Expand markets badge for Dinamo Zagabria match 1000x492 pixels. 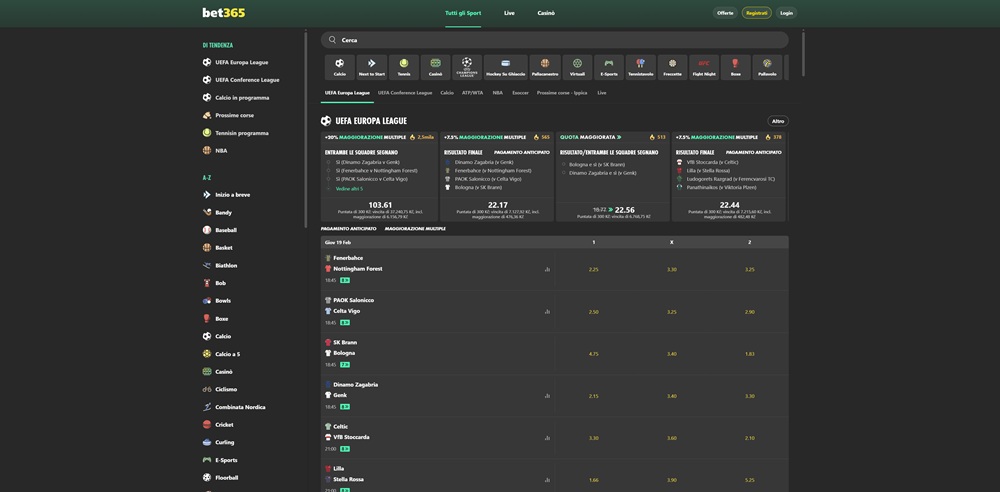point(344,407)
